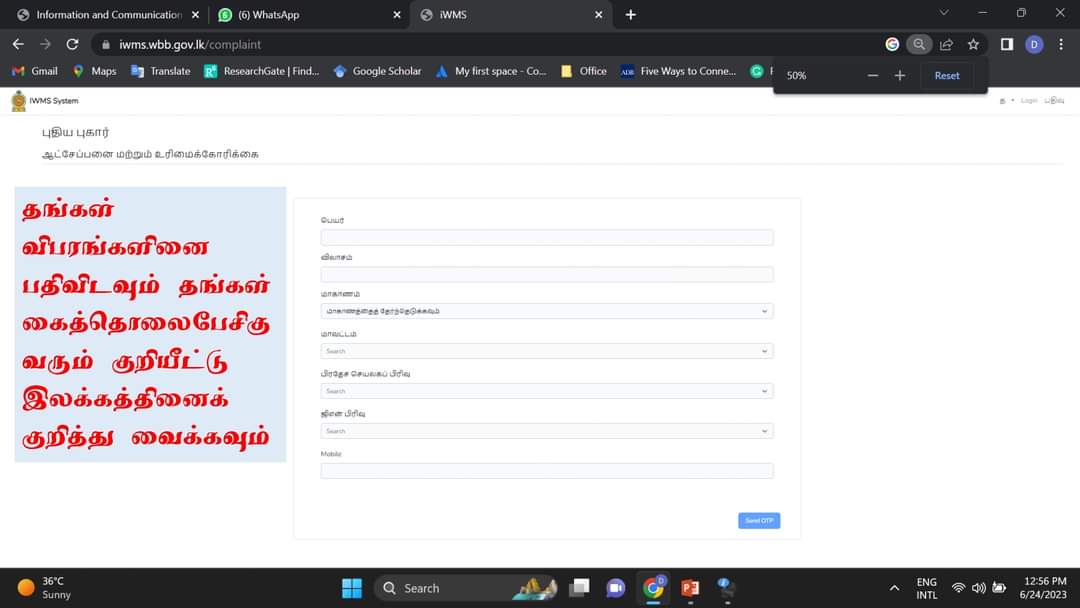
Task: Click the zoom in plus button
Action: [x=900, y=76]
